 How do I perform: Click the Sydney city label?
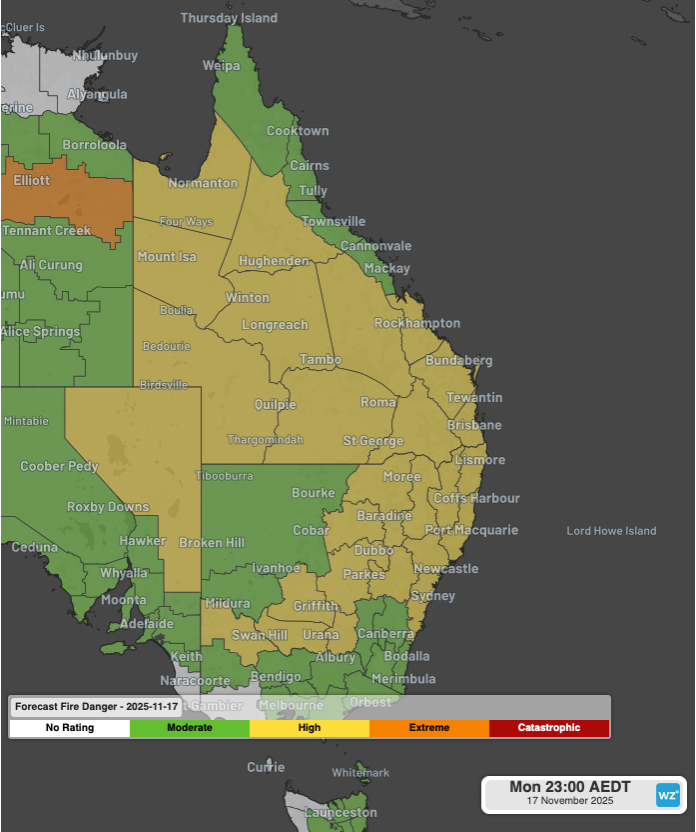tap(433, 596)
